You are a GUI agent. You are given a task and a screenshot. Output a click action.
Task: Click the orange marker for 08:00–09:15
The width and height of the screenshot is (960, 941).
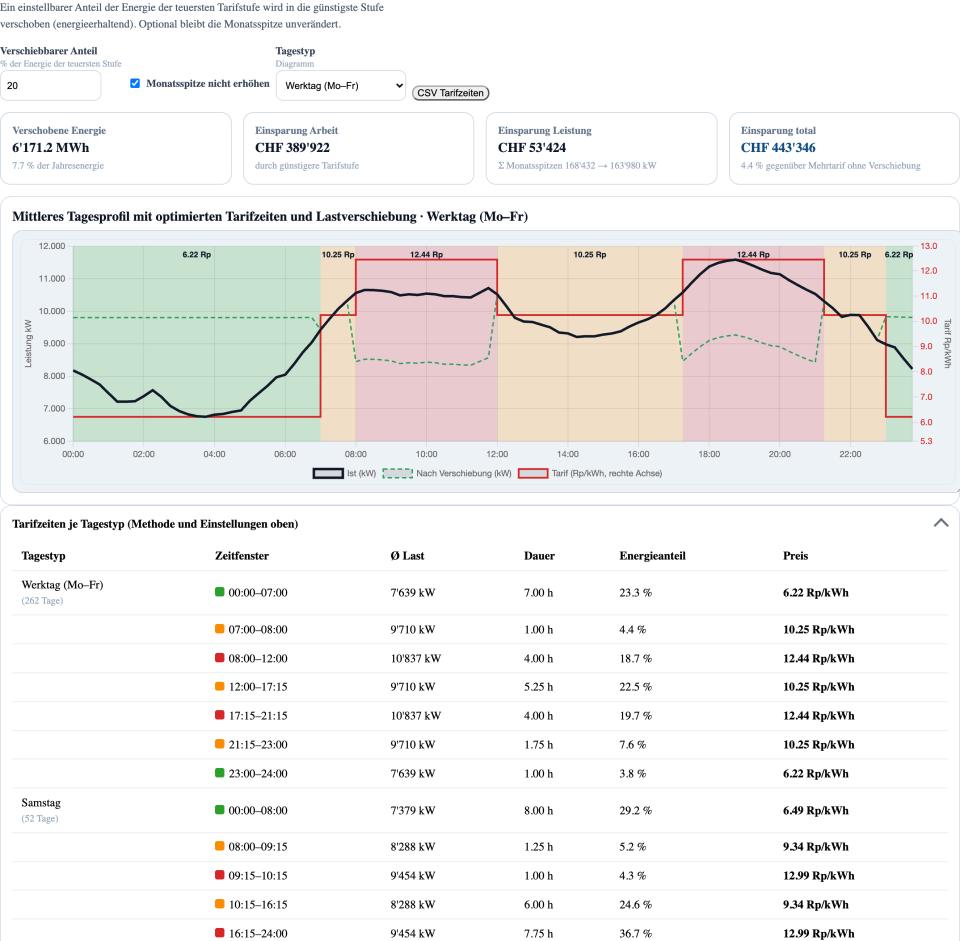[220, 846]
